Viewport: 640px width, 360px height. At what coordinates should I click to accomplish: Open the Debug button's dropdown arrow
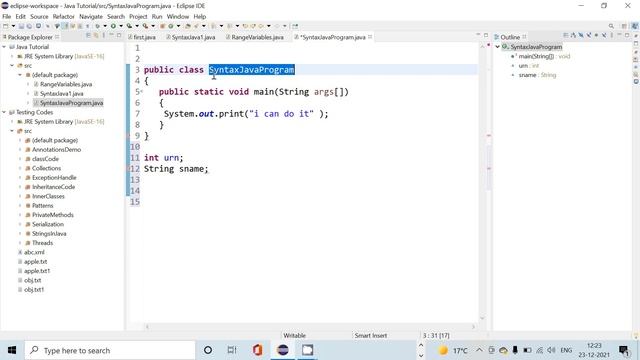pos(105,26)
